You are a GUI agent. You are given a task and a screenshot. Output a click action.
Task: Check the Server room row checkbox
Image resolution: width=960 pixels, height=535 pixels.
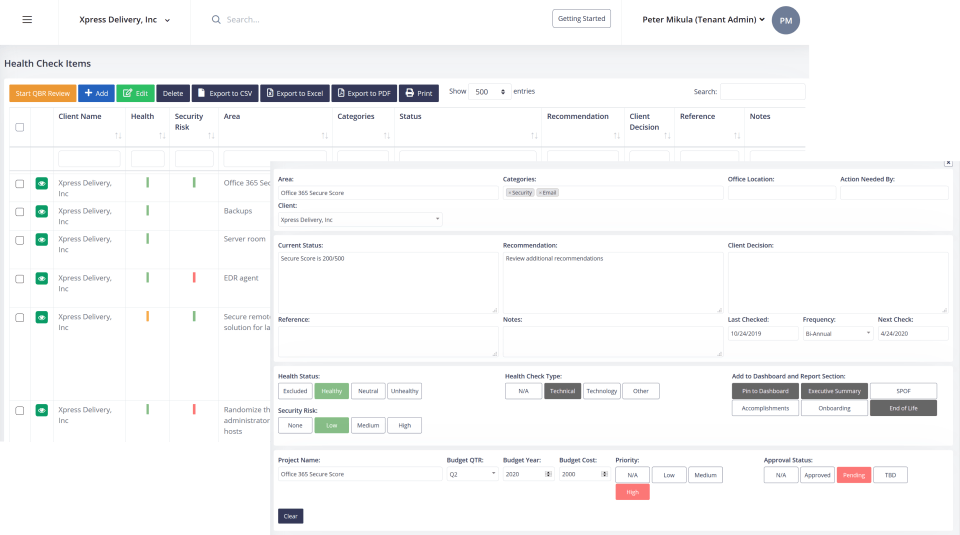[x=20, y=240]
